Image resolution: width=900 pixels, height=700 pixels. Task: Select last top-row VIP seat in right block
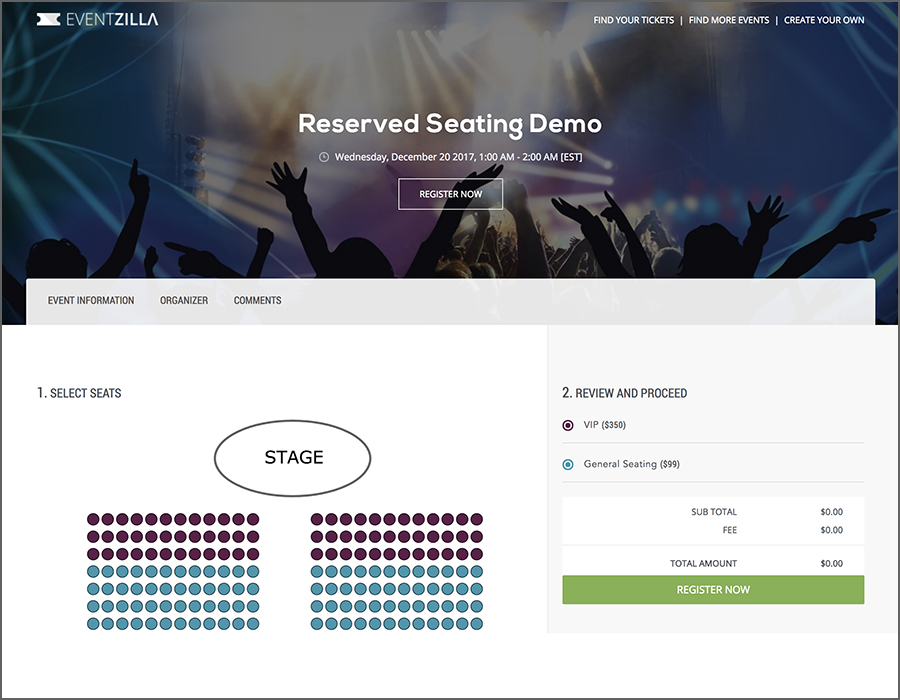(476, 519)
